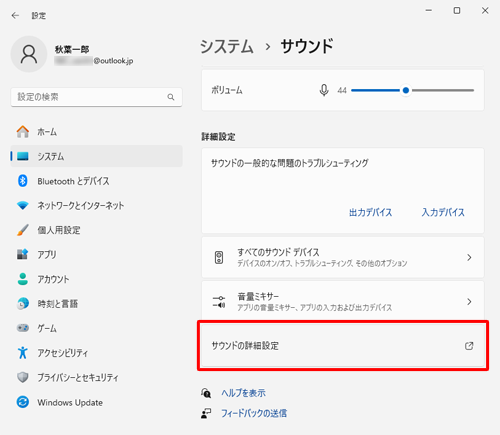The height and width of the screenshot is (435, 500).
Task: Click the microphone volume slider knob
Action: point(406,90)
